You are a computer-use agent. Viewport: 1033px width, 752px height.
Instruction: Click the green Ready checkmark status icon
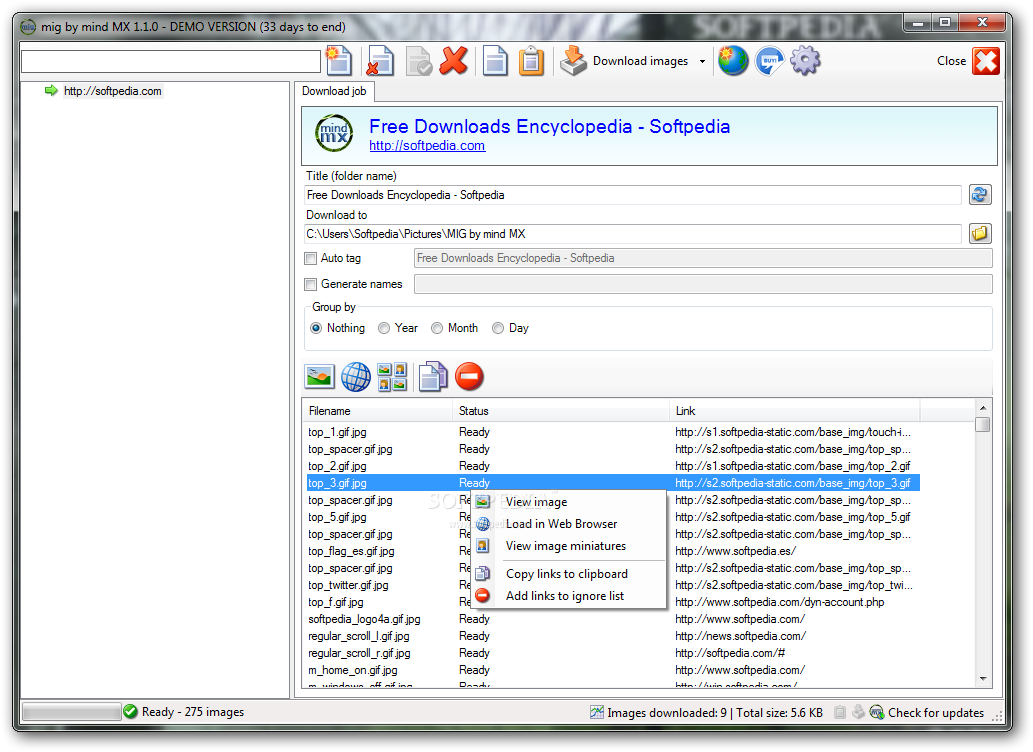point(130,712)
